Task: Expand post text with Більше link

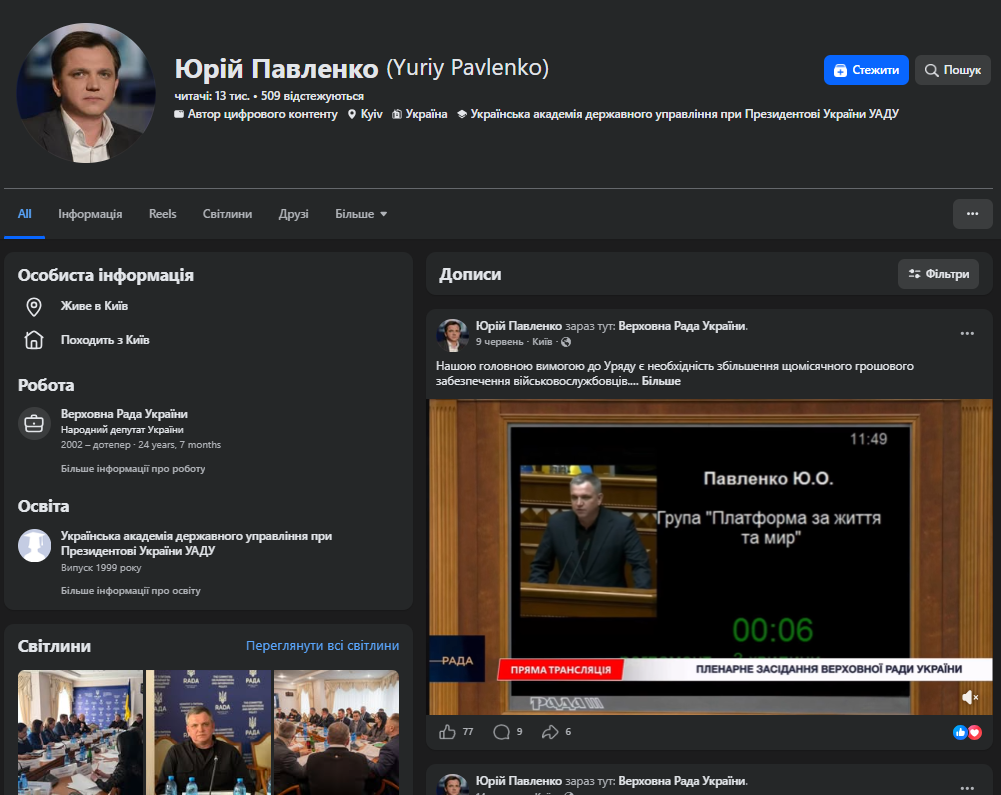Action: point(661,381)
